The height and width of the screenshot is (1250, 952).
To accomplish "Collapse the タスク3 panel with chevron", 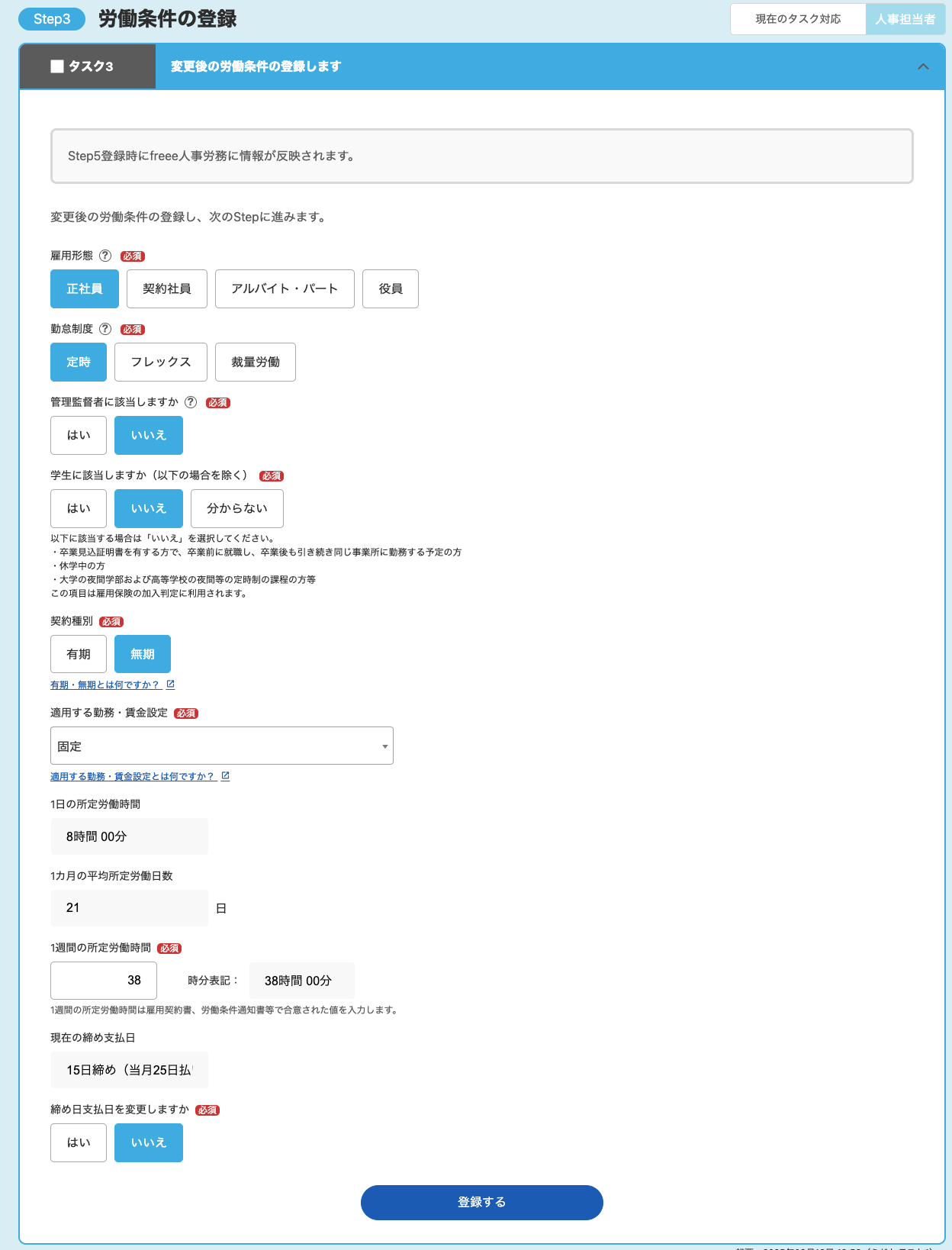I will (923, 66).
